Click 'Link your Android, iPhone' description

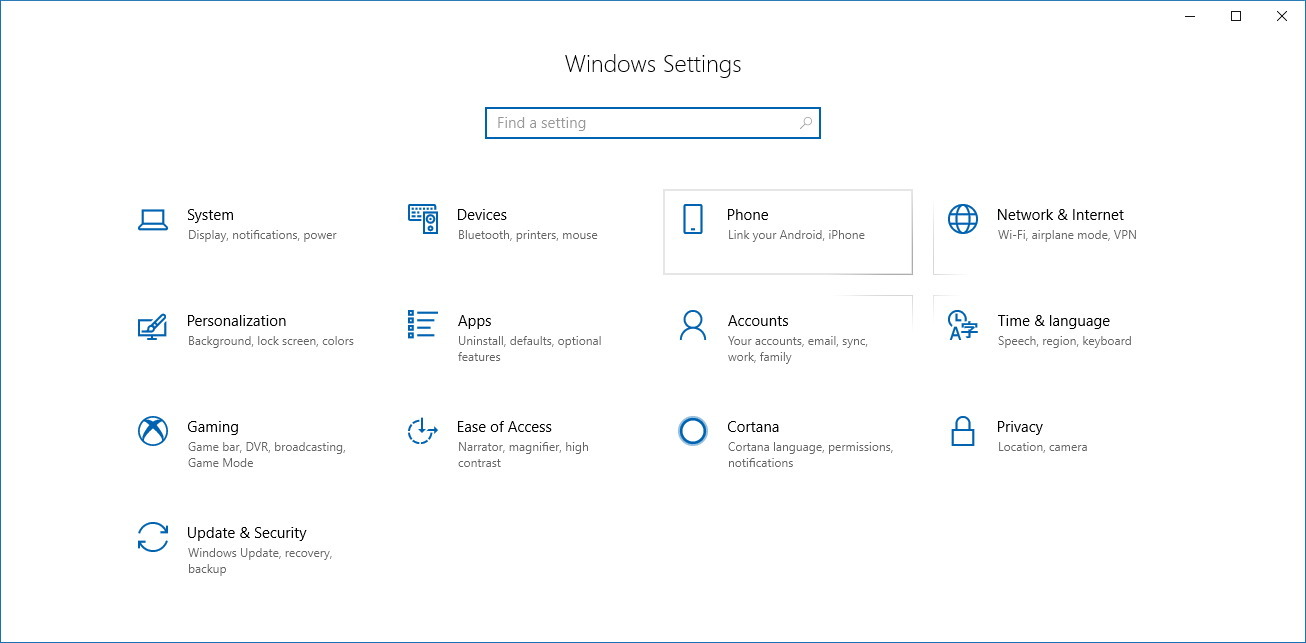[796, 236]
